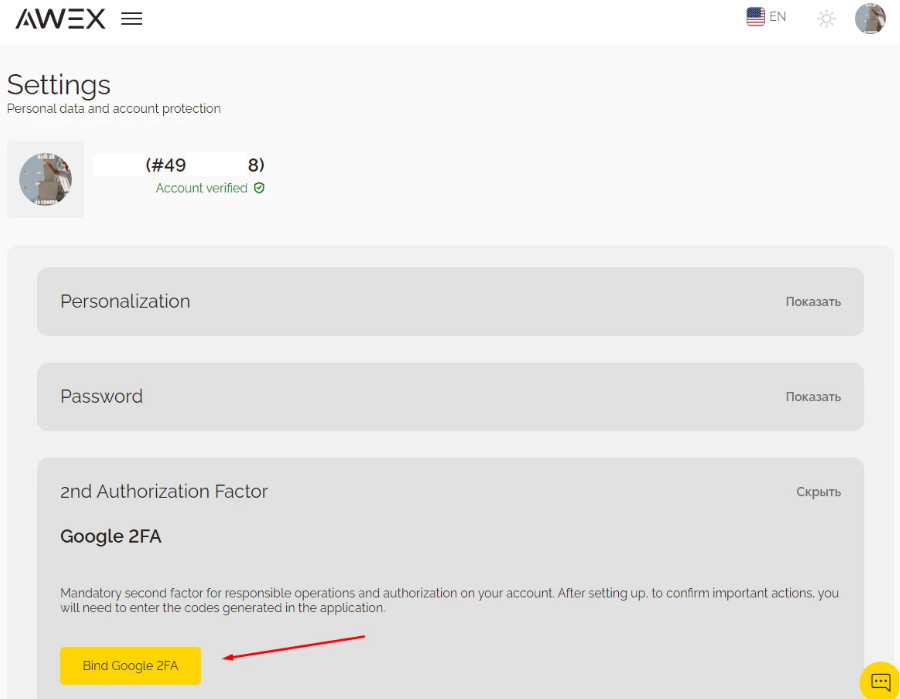Image resolution: width=900 pixels, height=699 pixels.
Task: Click the Settings page heading
Action: pyautogui.click(x=58, y=84)
